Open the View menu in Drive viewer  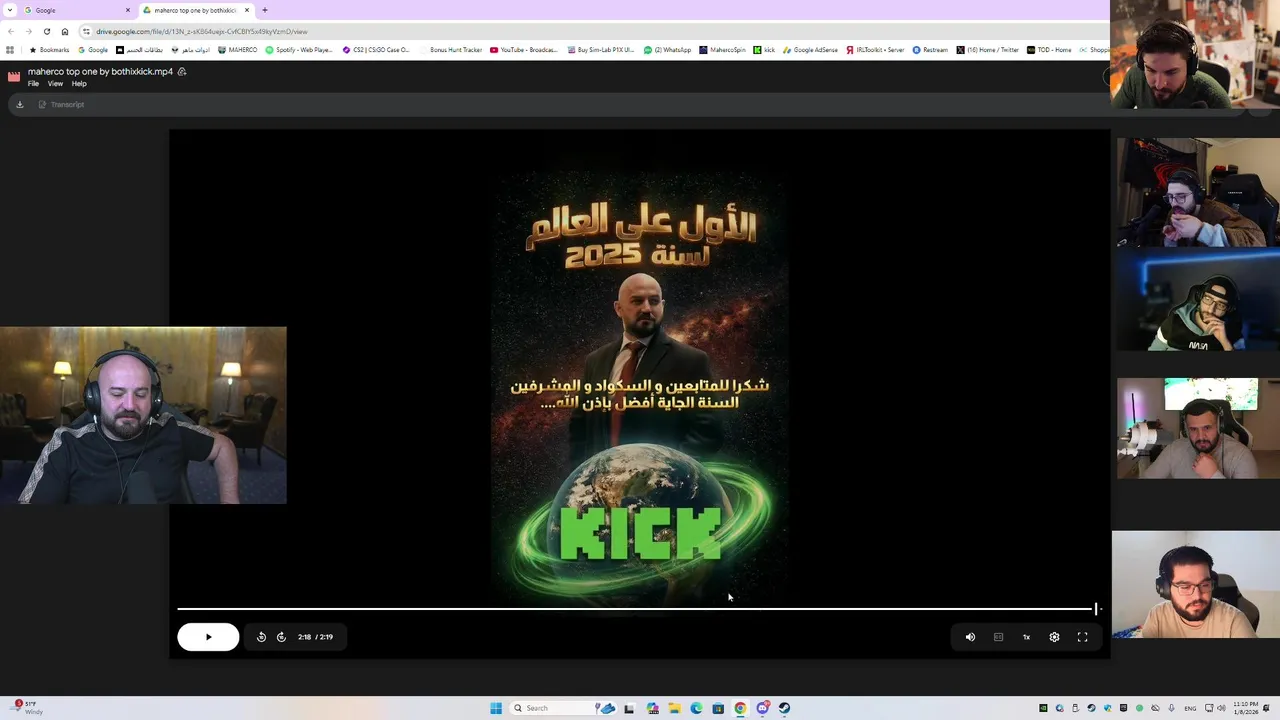pyautogui.click(x=55, y=84)
